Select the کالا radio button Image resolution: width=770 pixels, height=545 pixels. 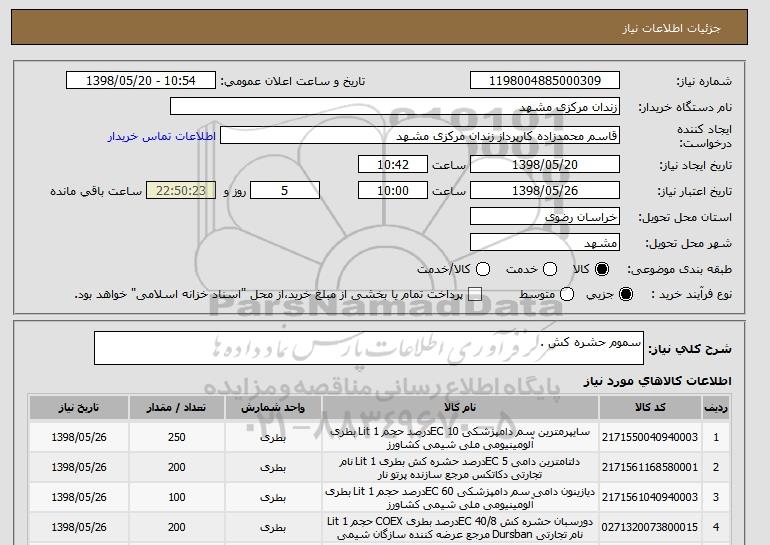[602, 269]
